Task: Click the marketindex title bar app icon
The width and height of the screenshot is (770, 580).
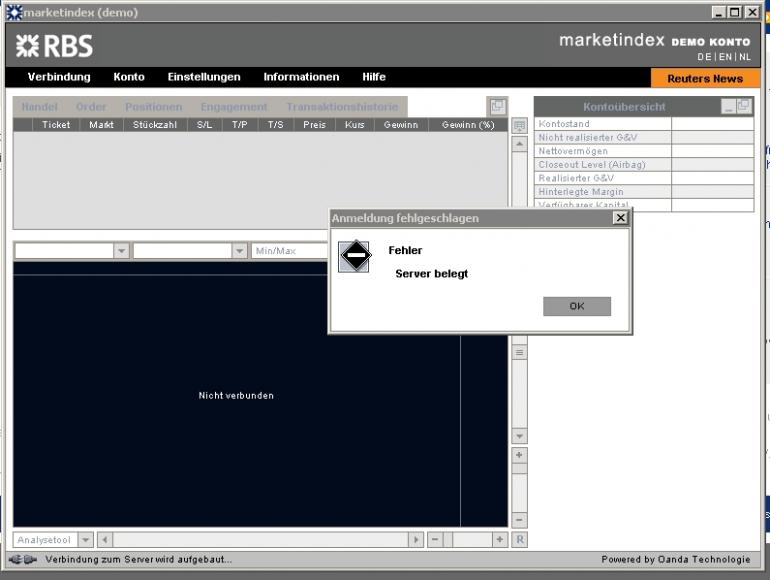Action: click(x=14, y=12)
